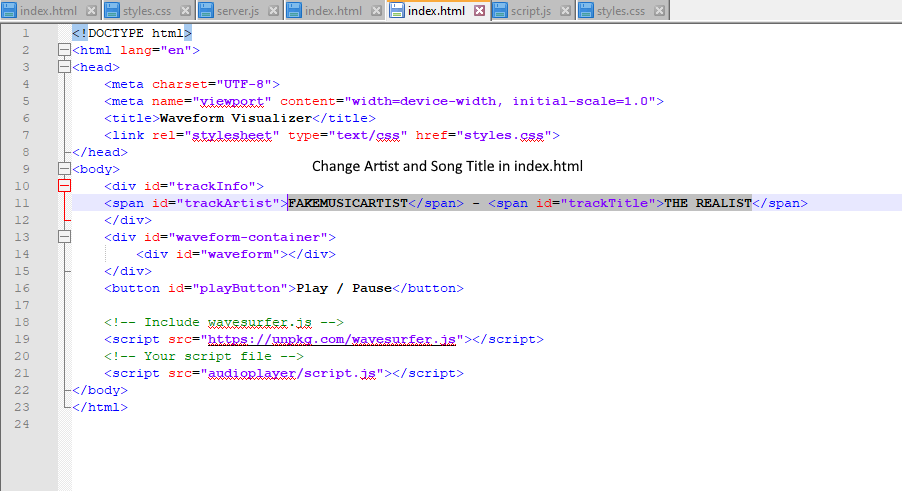Click the disk icon on the active index.html tab

(x=397, y=10)
